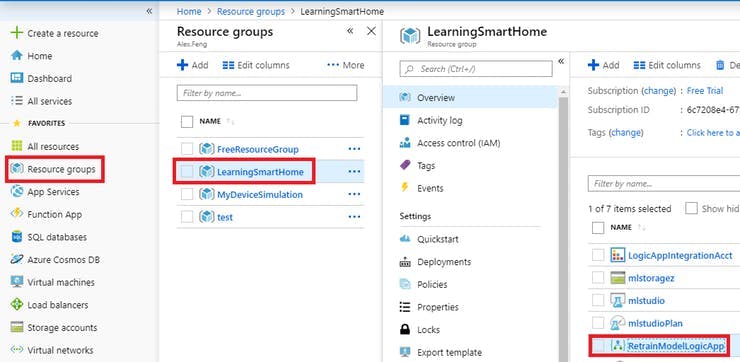Click the SQL databases icon
Viewport: 740px width, 362px height.
point(17,237)
